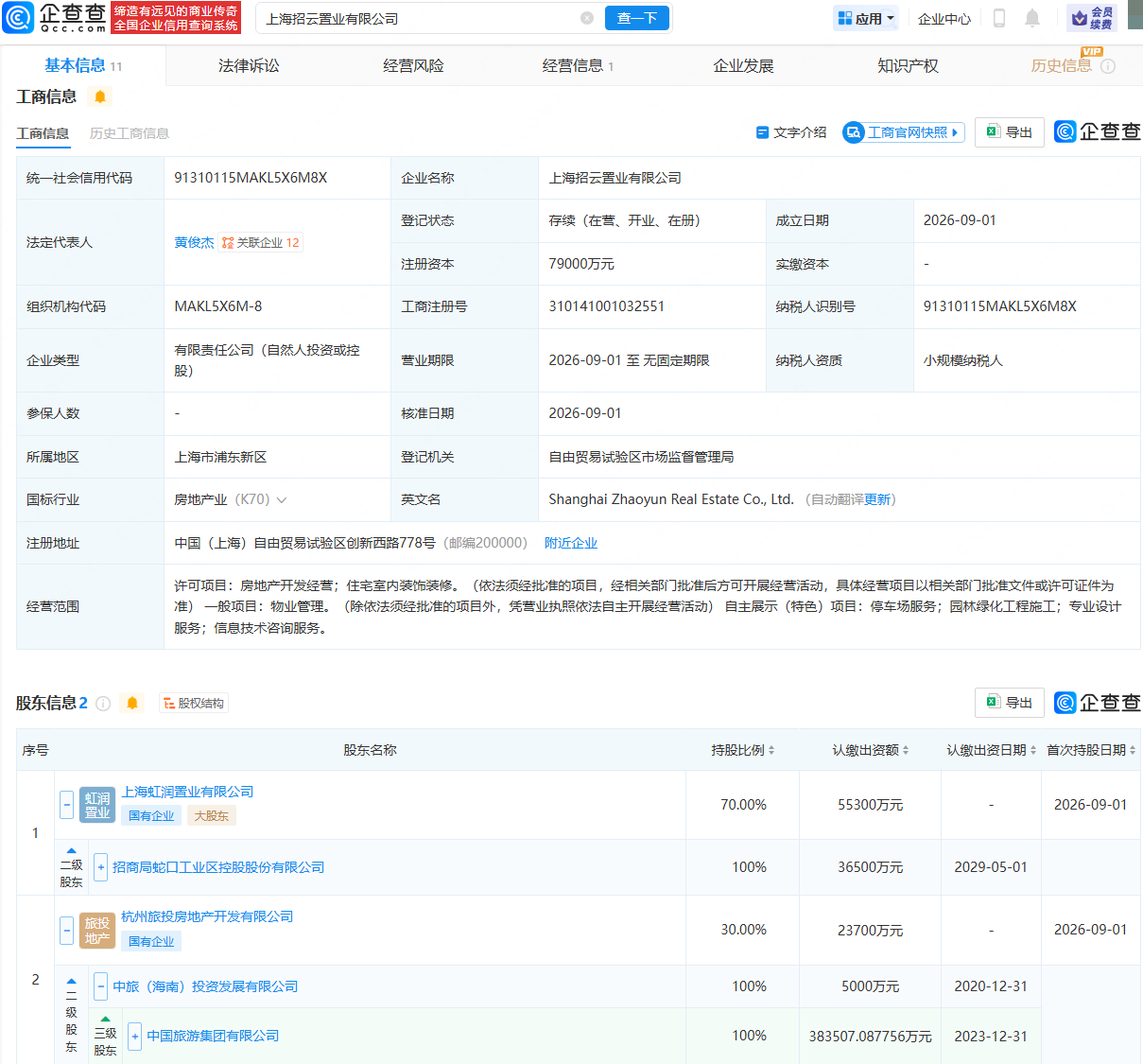Collapse the 二级股东 arrow under shareholder 1
1143x1064 pixels.
(x=72, y=851)
